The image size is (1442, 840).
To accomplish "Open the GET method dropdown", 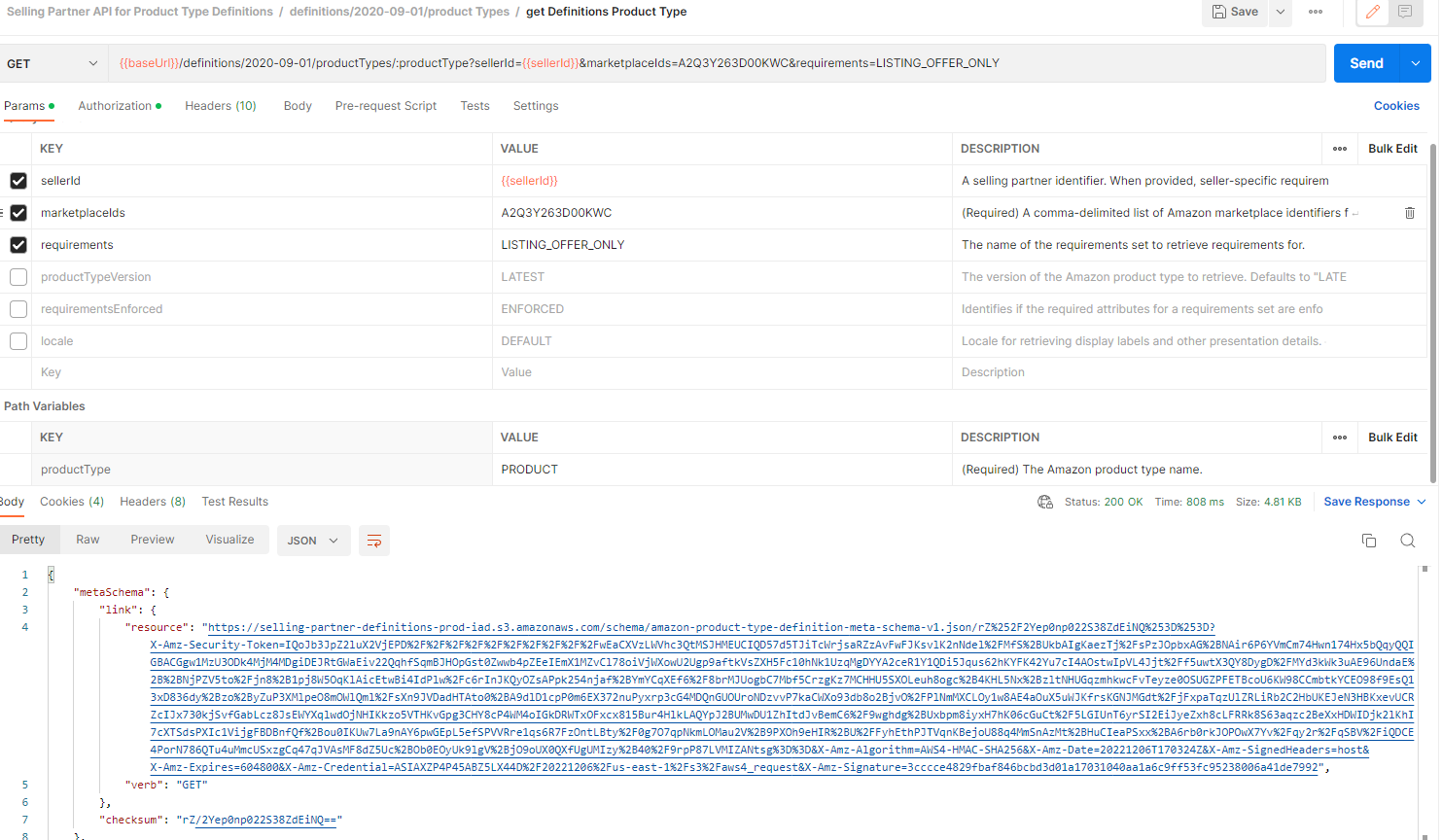I will coord(53,63).
